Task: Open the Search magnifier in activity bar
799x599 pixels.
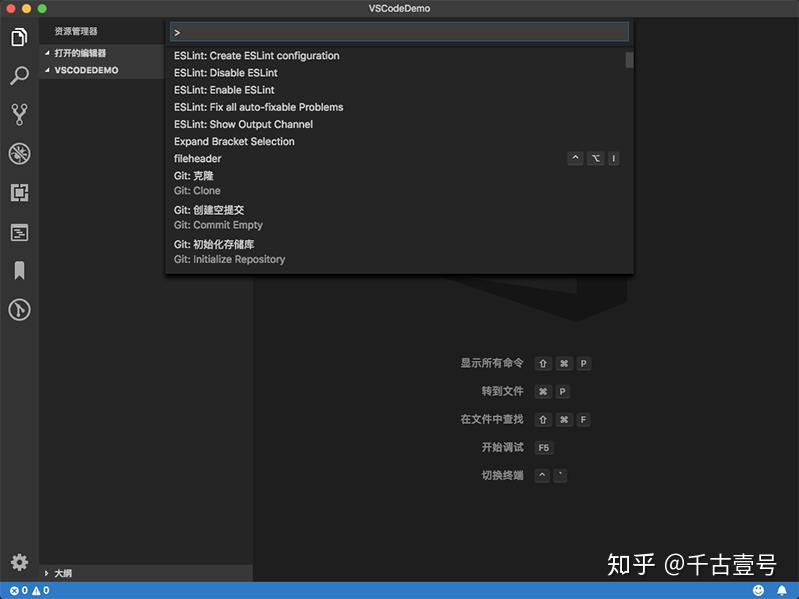Action: coord(19,75)
